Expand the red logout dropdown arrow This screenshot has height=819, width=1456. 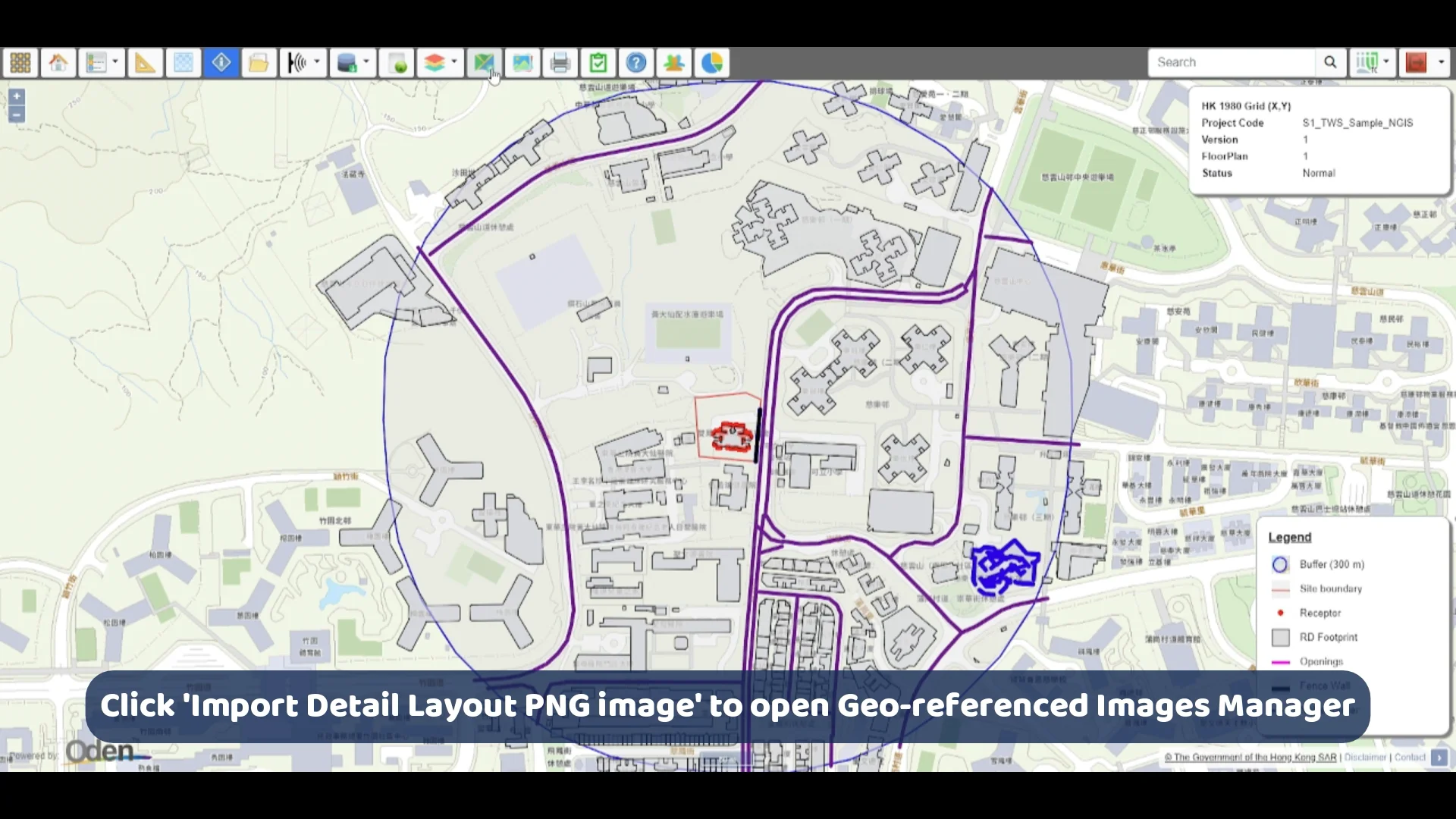pos(1442,62)
